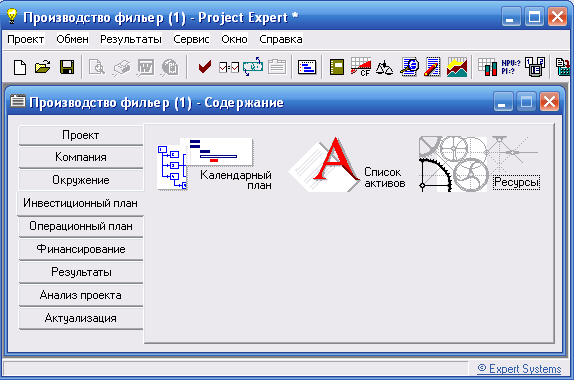The height and width of the screenshot is (380, 574).
Task: Click the grayed printer icon
Action: coord(122,67)
